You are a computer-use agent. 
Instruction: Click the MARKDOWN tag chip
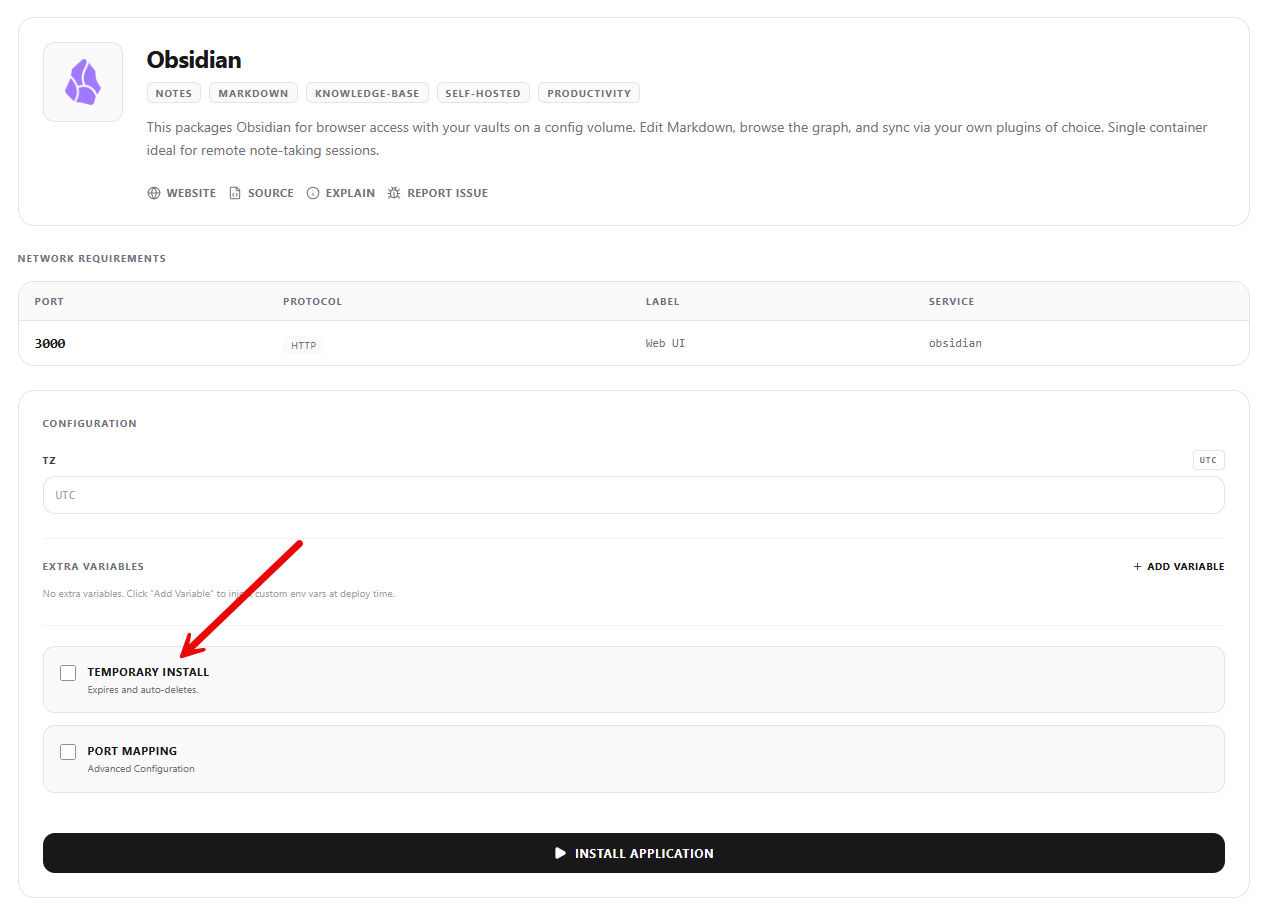(253, 93)
